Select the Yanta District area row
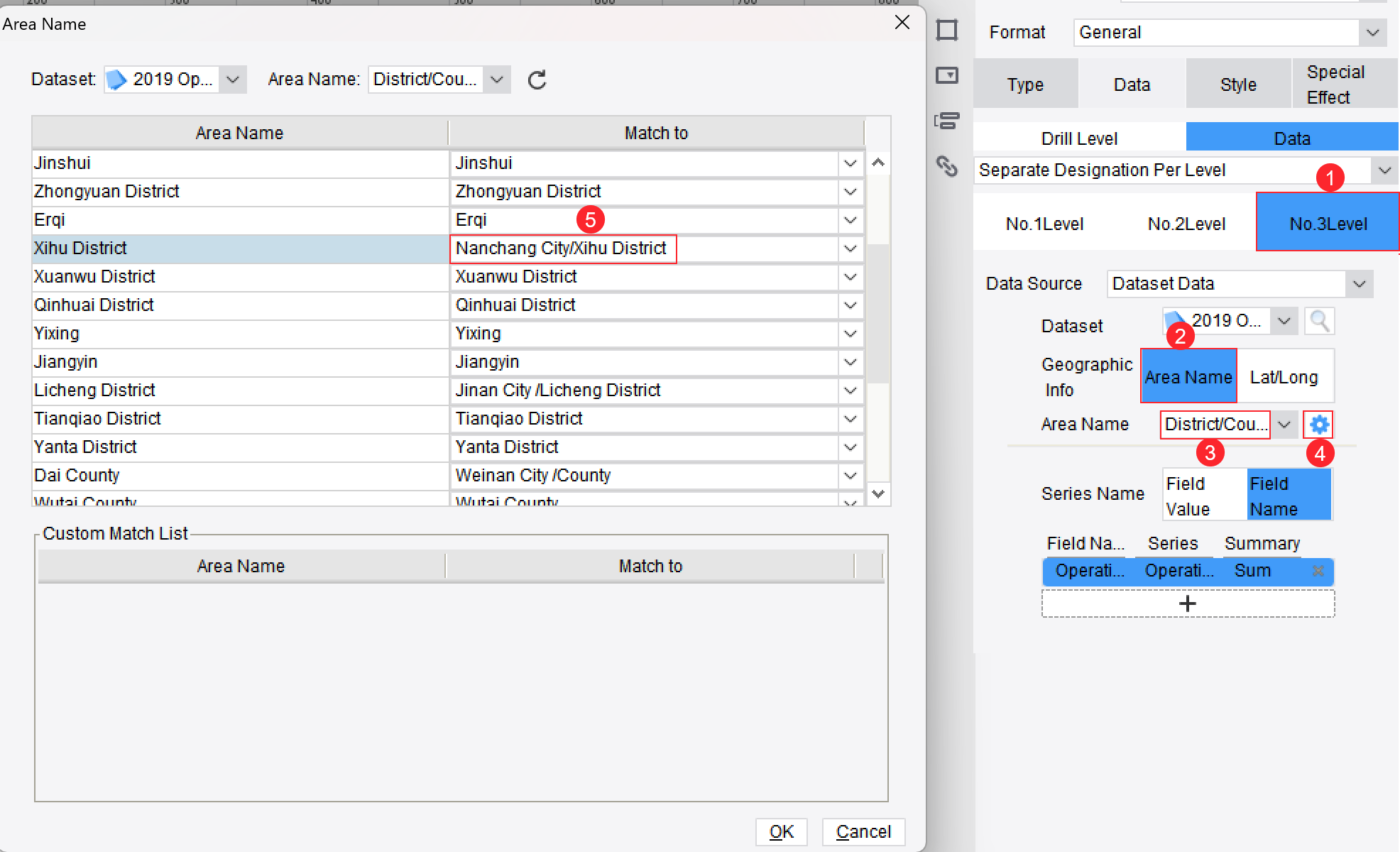Viewport: 1400px width, 852px height. tap(240, 447)
